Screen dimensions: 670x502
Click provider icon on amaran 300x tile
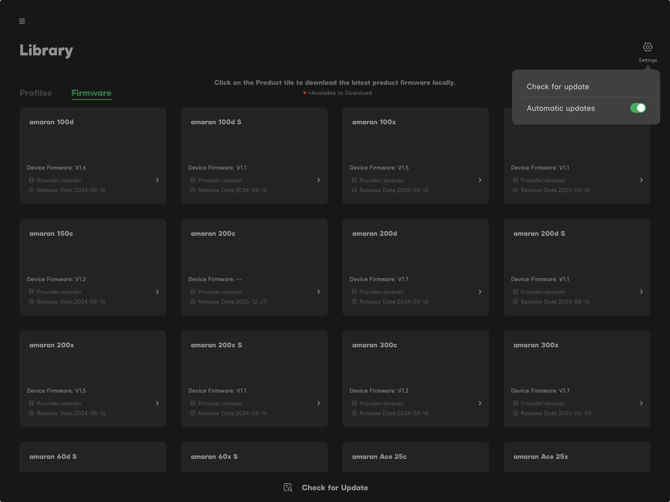click(515, 403)
